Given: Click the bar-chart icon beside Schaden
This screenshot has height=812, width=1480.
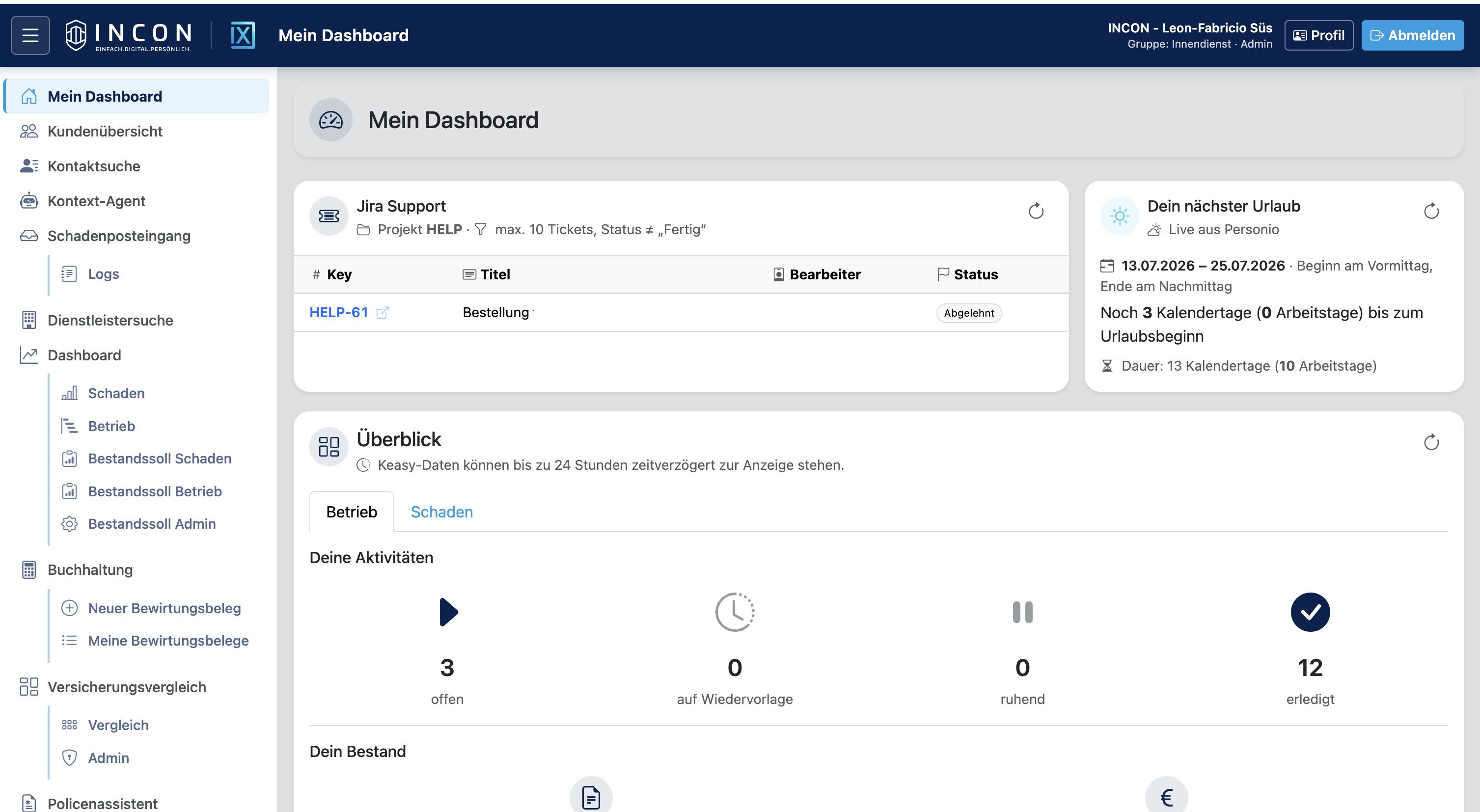Looking at the screenshot, I should click(69, 393).
